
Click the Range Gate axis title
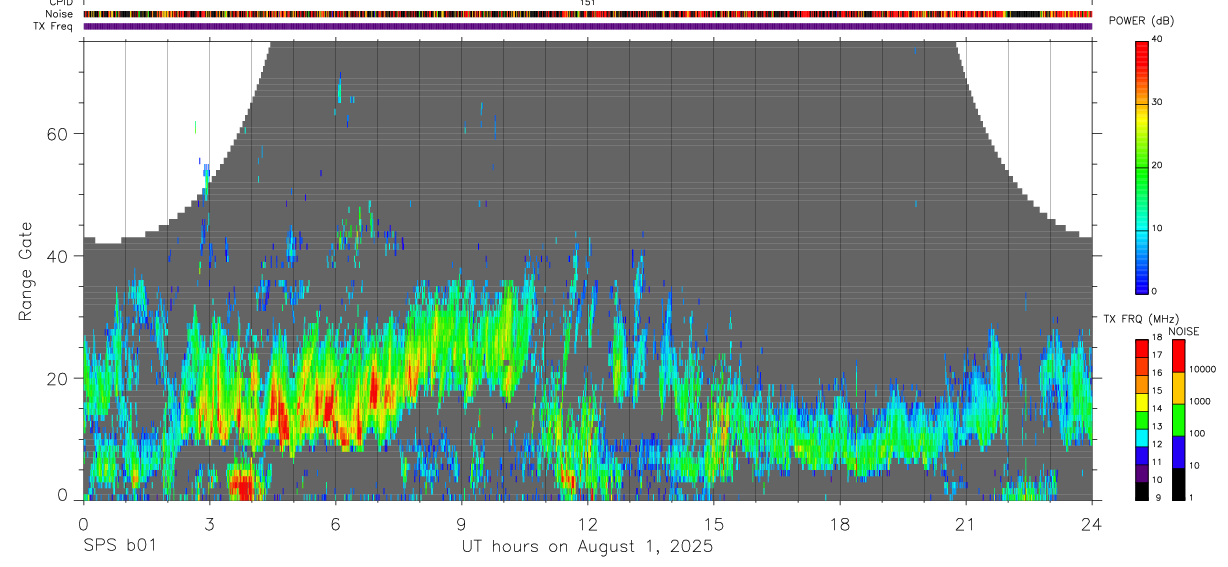tap(27, 272)
